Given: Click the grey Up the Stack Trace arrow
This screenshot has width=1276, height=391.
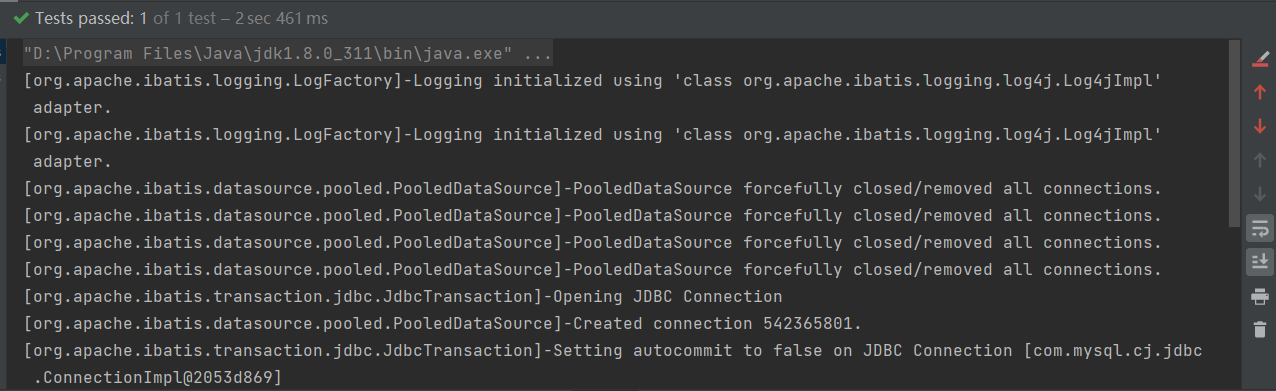Looking at the screenshot, I should click(x=1259, y=160).
